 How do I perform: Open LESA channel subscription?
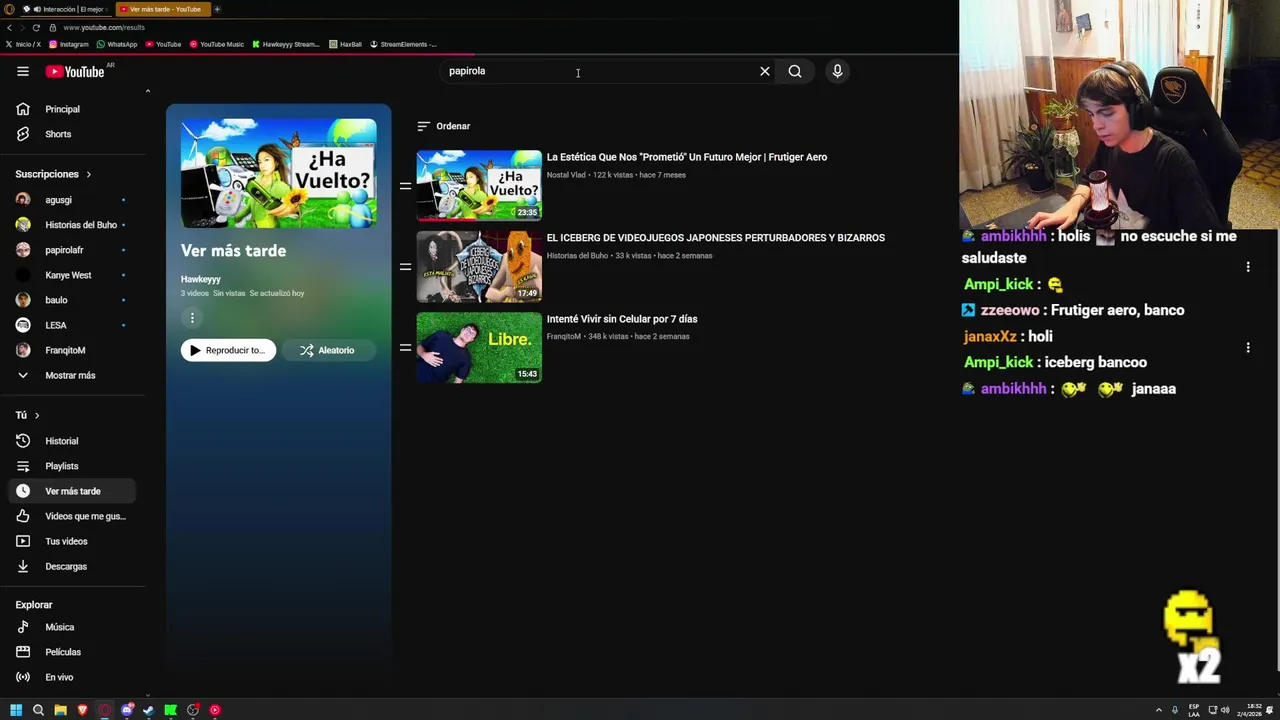tap(73, 325)
